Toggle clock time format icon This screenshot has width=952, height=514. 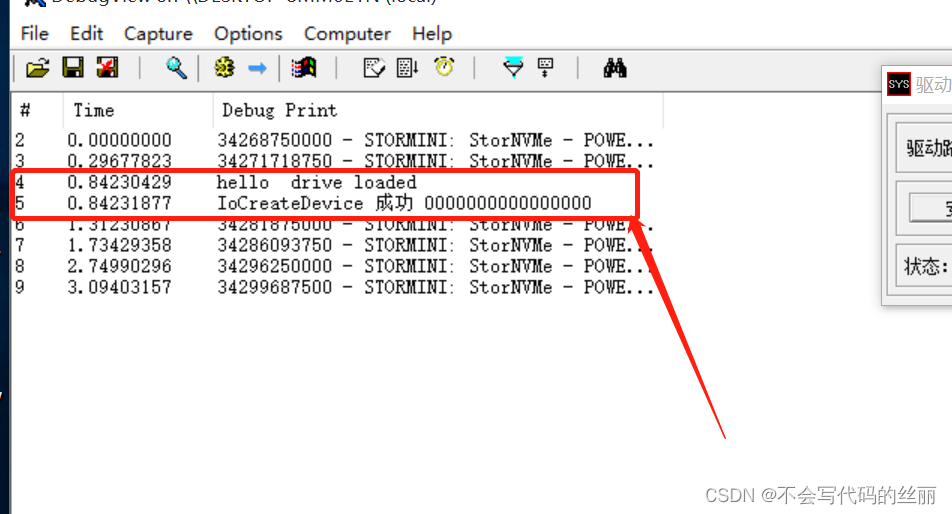click(444, 67)
